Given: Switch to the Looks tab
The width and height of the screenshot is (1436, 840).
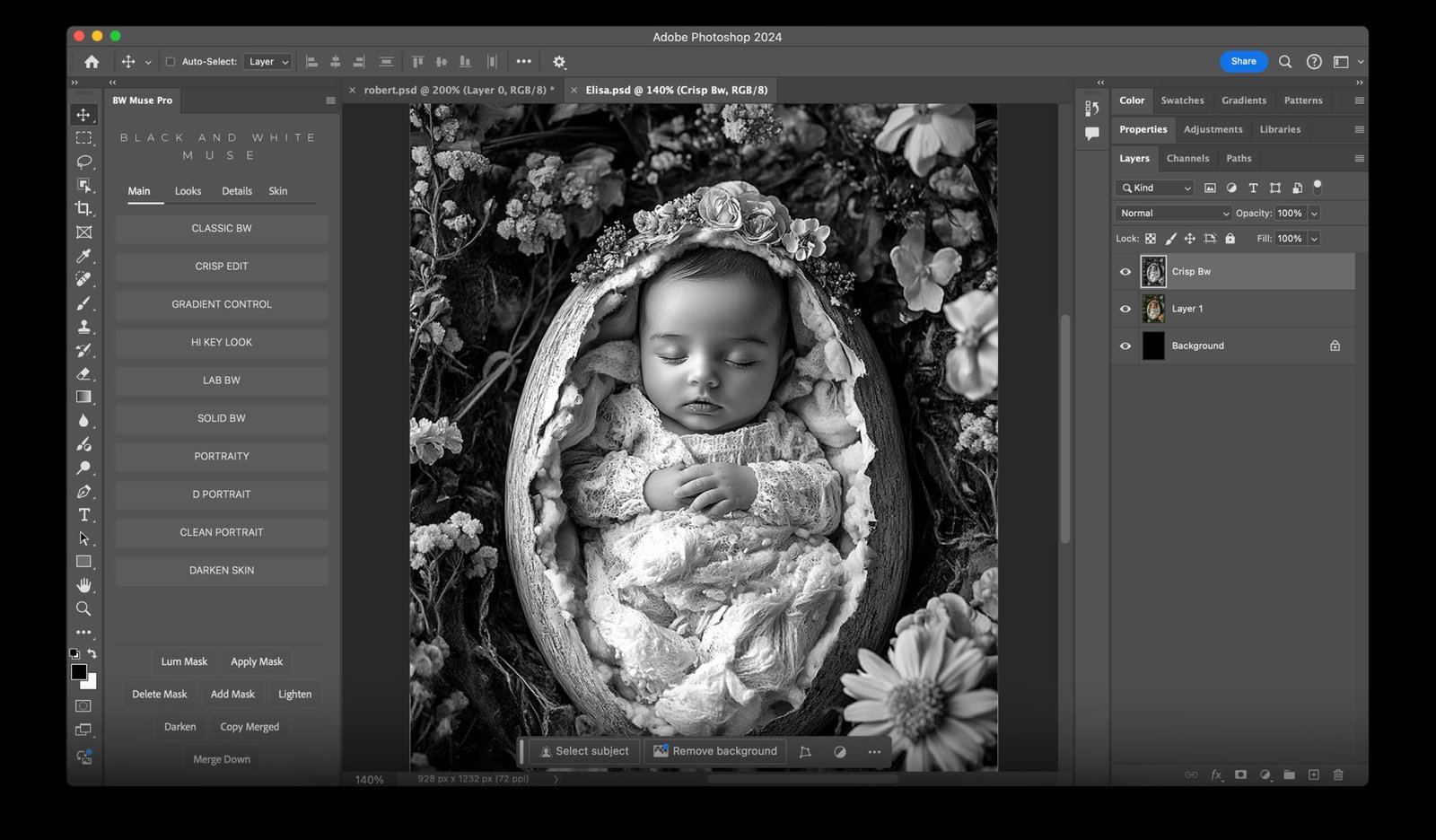Looking at the screenshot, I should click(x=188, y=191).
